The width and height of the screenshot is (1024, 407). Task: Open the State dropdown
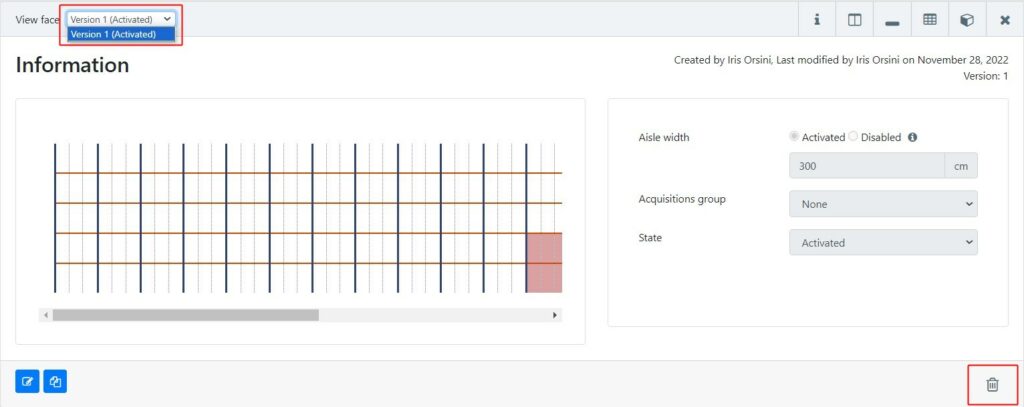pos(883,243)
